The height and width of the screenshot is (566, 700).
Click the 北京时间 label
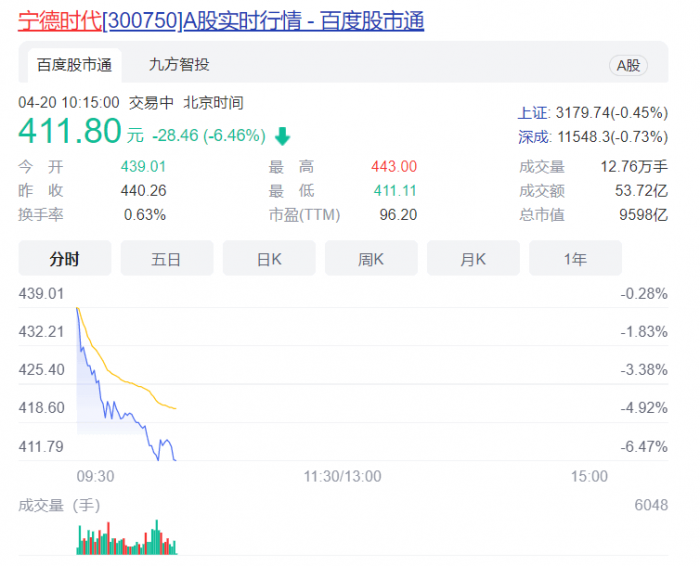click(213, 103)
